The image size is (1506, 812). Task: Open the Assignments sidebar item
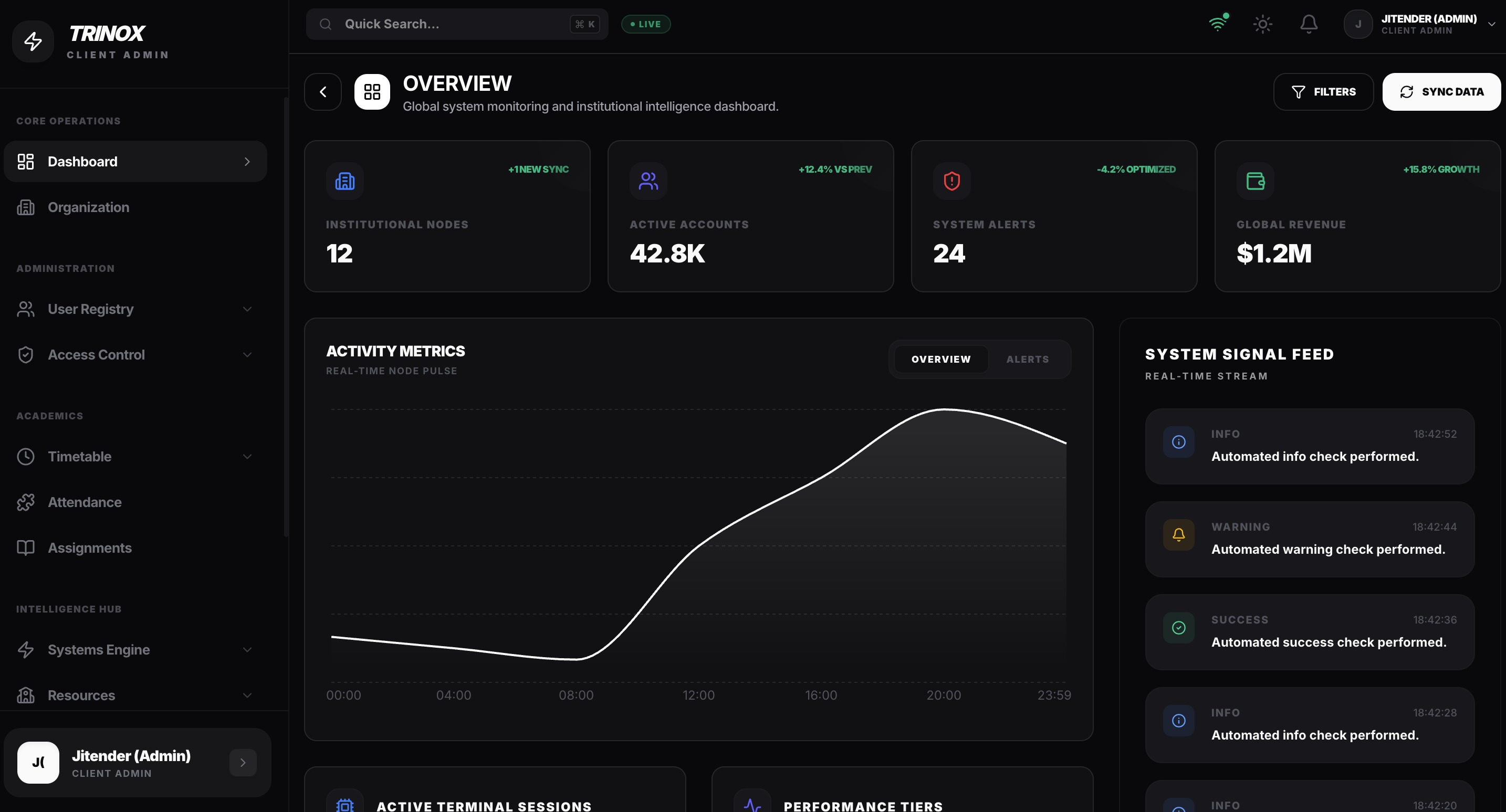coord(135,547)
